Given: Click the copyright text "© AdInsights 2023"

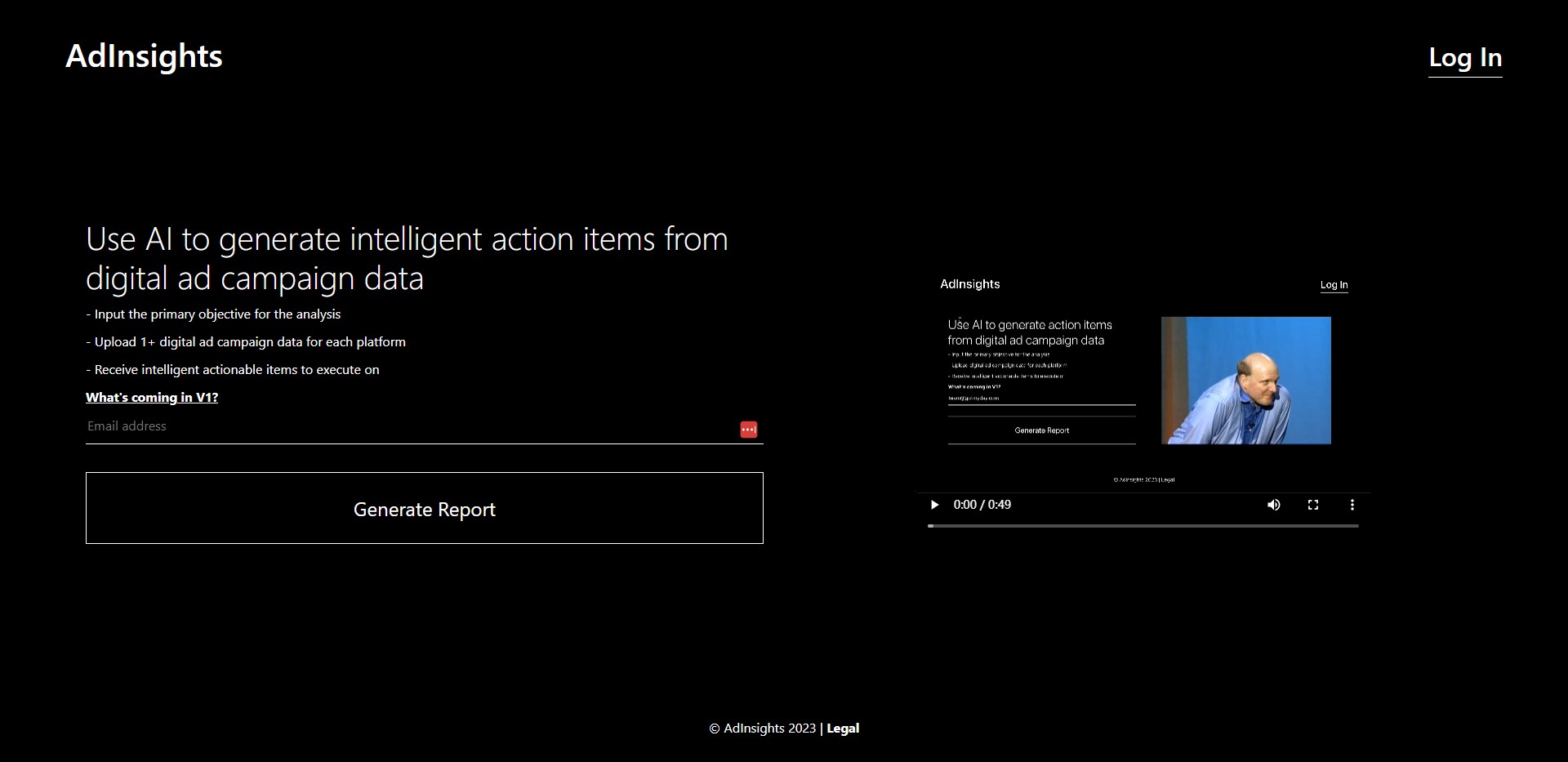Looking at the screenshot, I should pos(762,728).
